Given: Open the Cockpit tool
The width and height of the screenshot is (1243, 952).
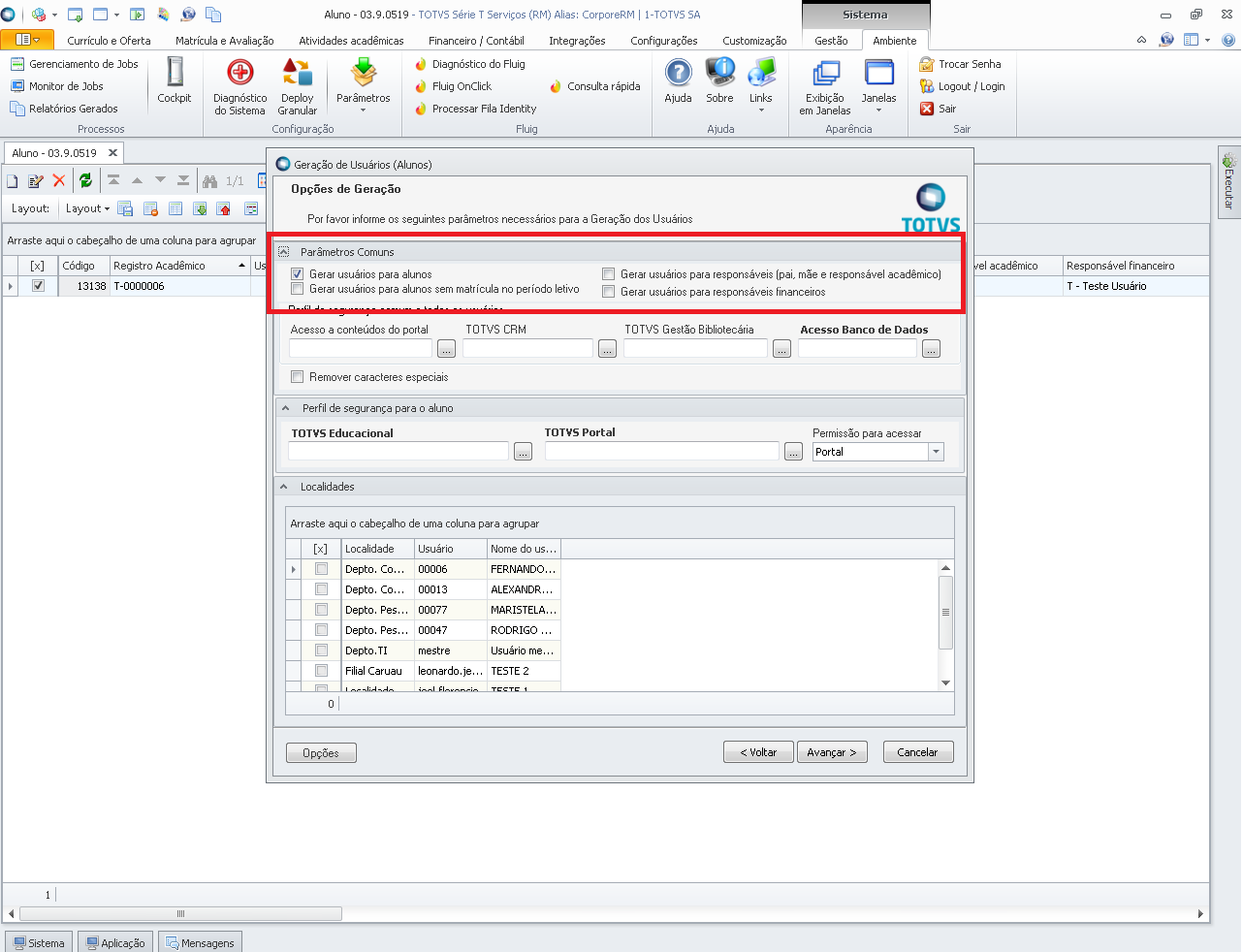Looking at the screenshot, I should click(x=175, y=80).
